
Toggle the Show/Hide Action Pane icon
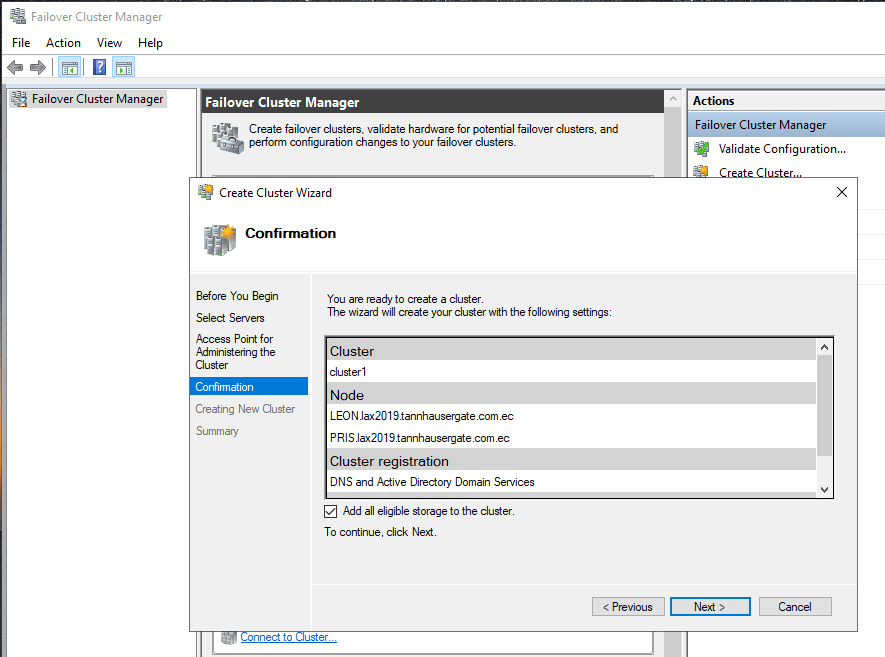click(123, 68)
